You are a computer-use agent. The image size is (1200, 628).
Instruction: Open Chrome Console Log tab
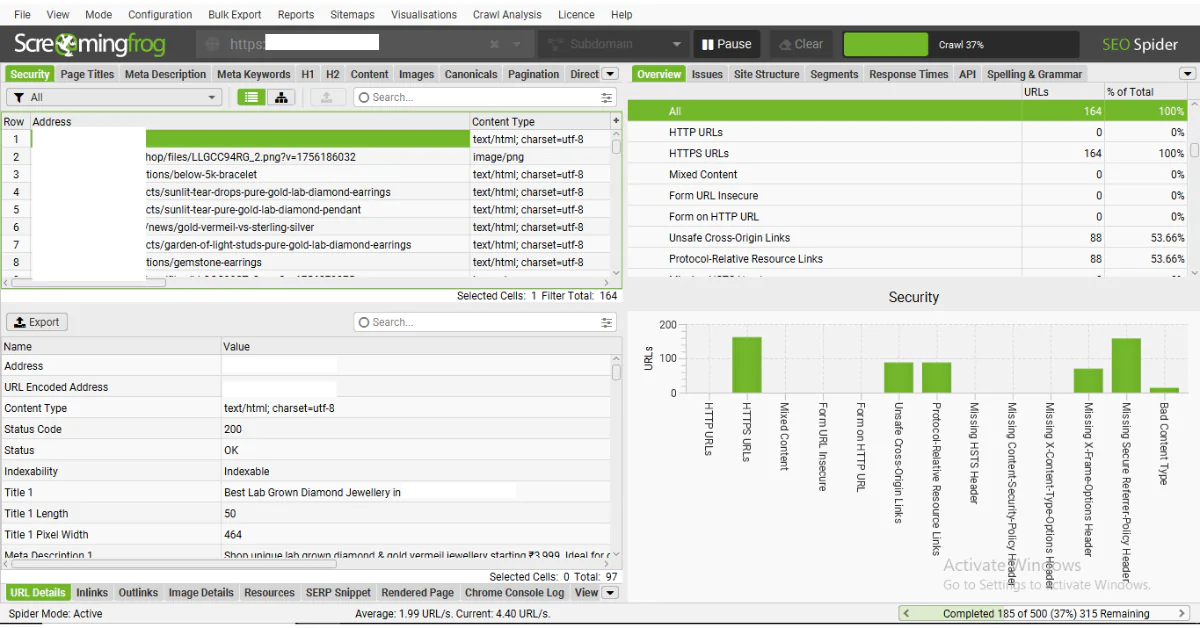tap(515, 592)
